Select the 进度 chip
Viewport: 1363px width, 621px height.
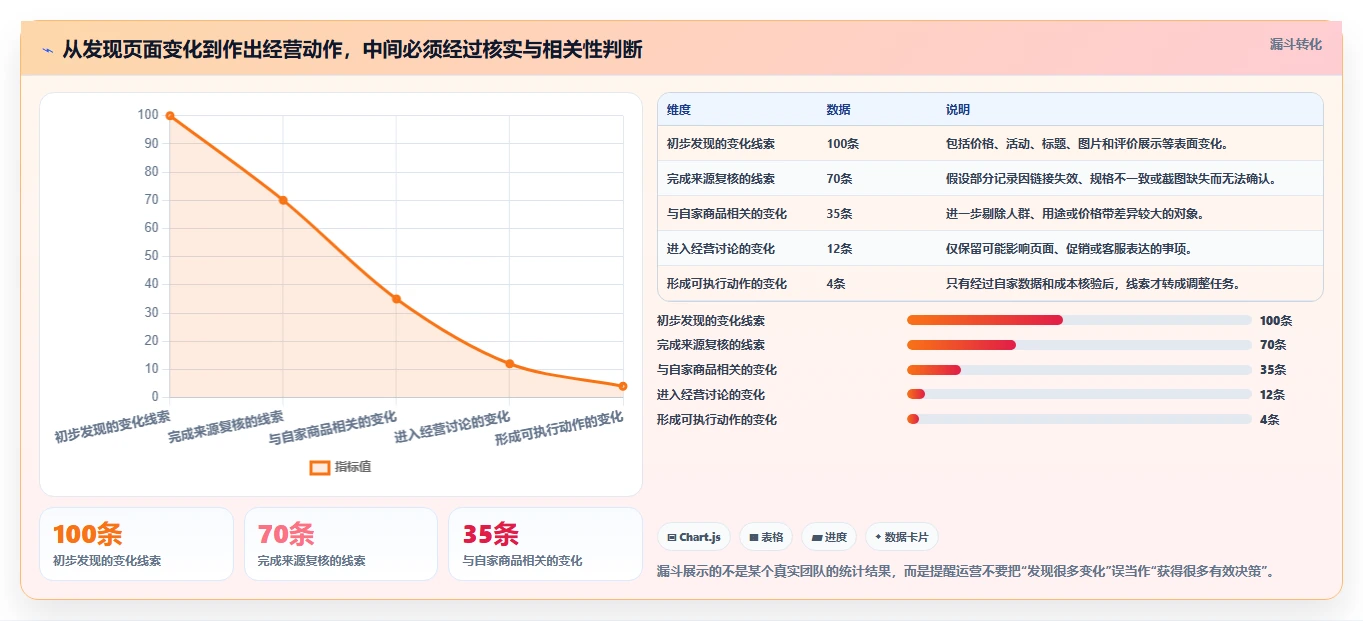[x=829, y=537]
